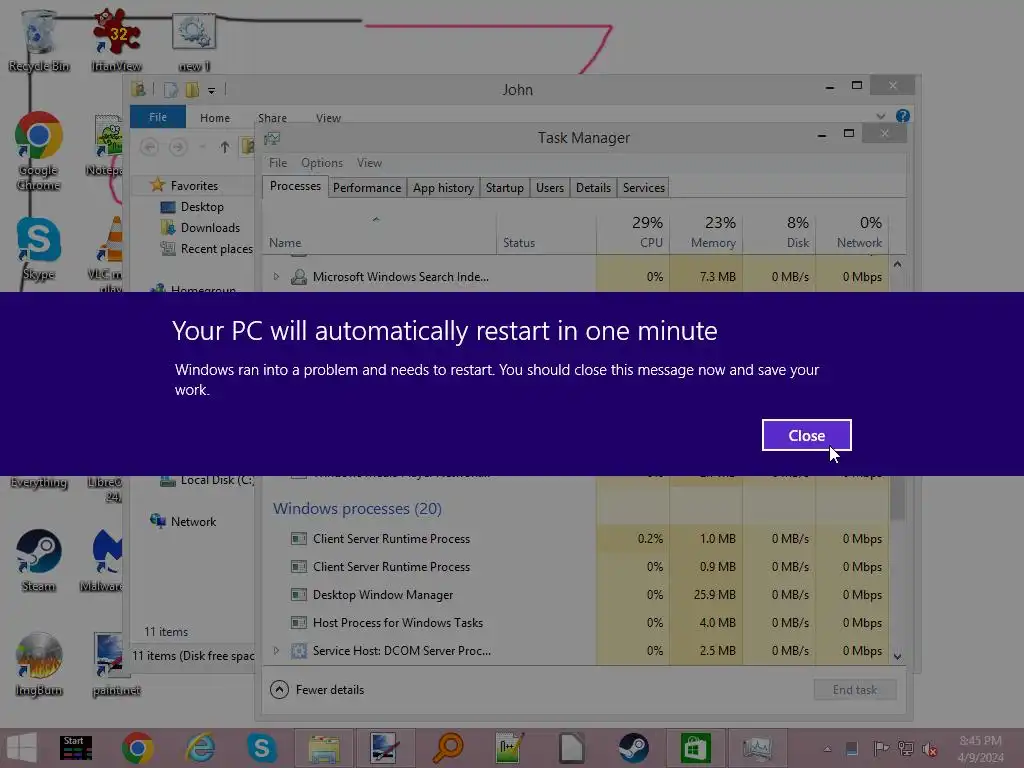Open Home ribbon tab in explorer
The width and height of the screenshot is (1024, 768).
pyautogui.click(x=215, y=118)
